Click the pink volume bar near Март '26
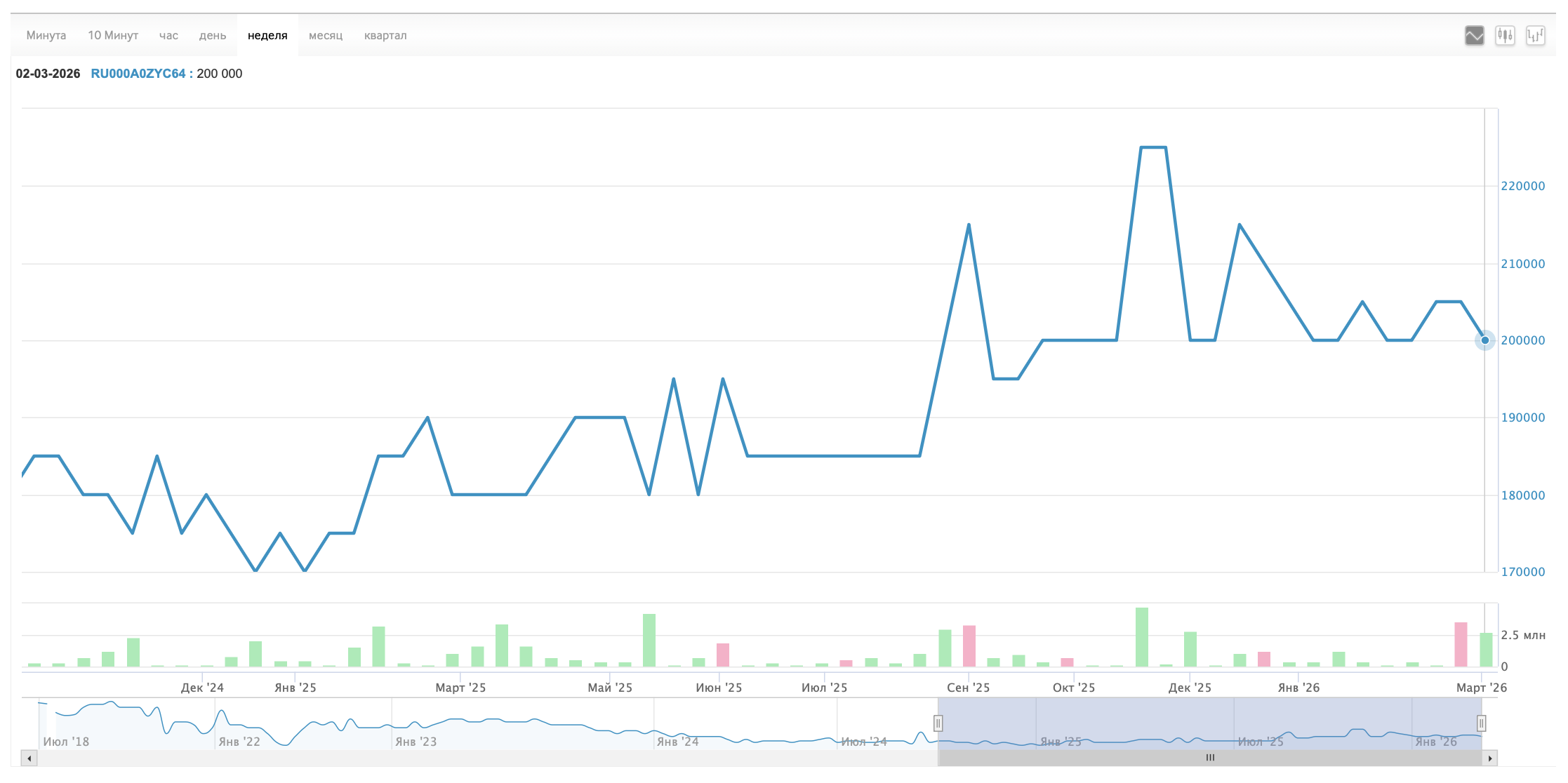1568x783 pixels. [x=1461, y=644]
